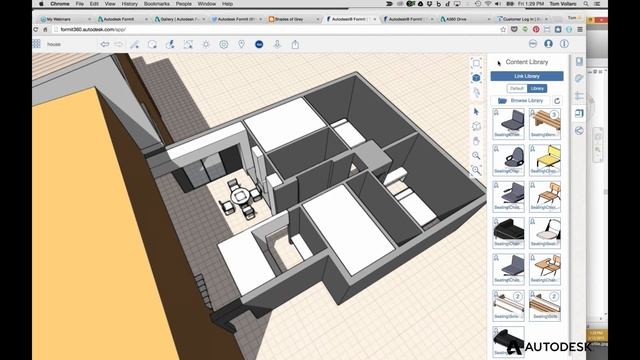Viewport: 640px width, 360px height.
Task: Open the user profile icon
Action: point(548,44)
